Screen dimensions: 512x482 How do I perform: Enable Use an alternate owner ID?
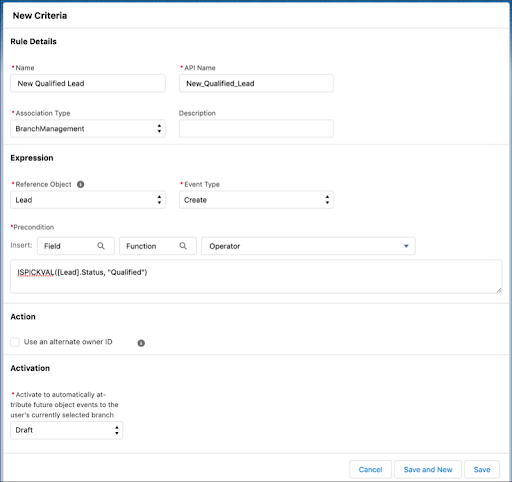(x=15, y=342)
